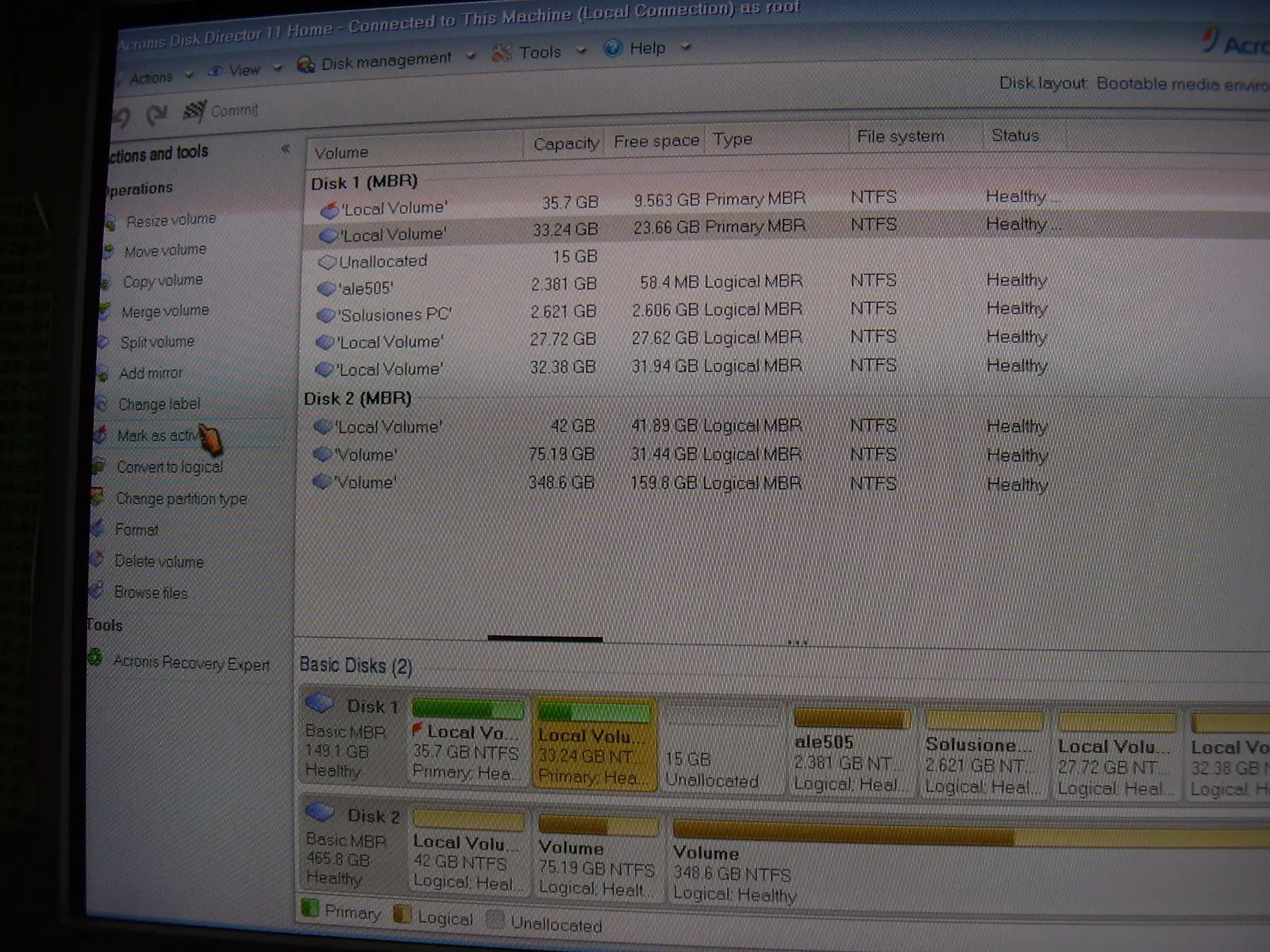Choose the Change label operation
Viewport: 1270px width, 952px height.
[158, 404]
